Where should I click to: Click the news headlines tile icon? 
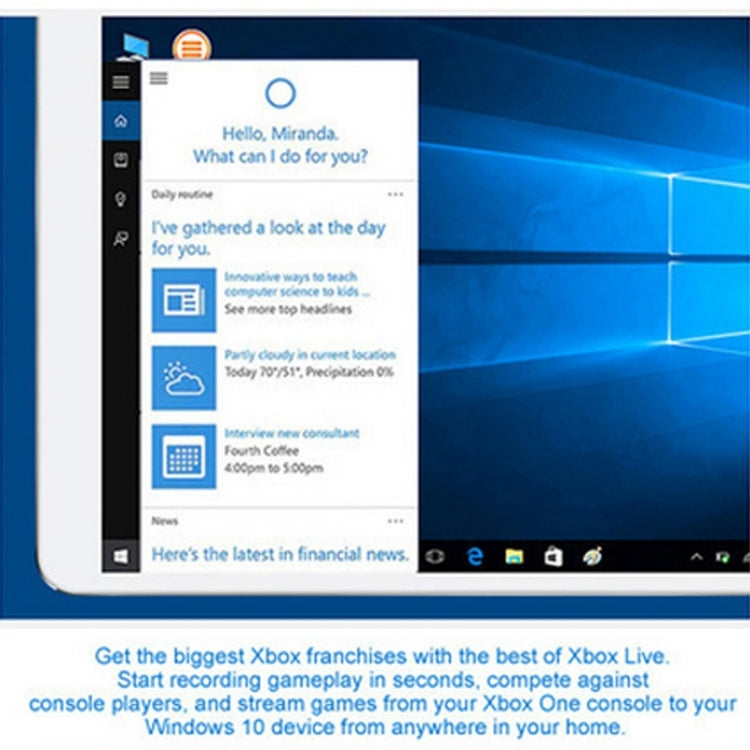pos(184,300)
